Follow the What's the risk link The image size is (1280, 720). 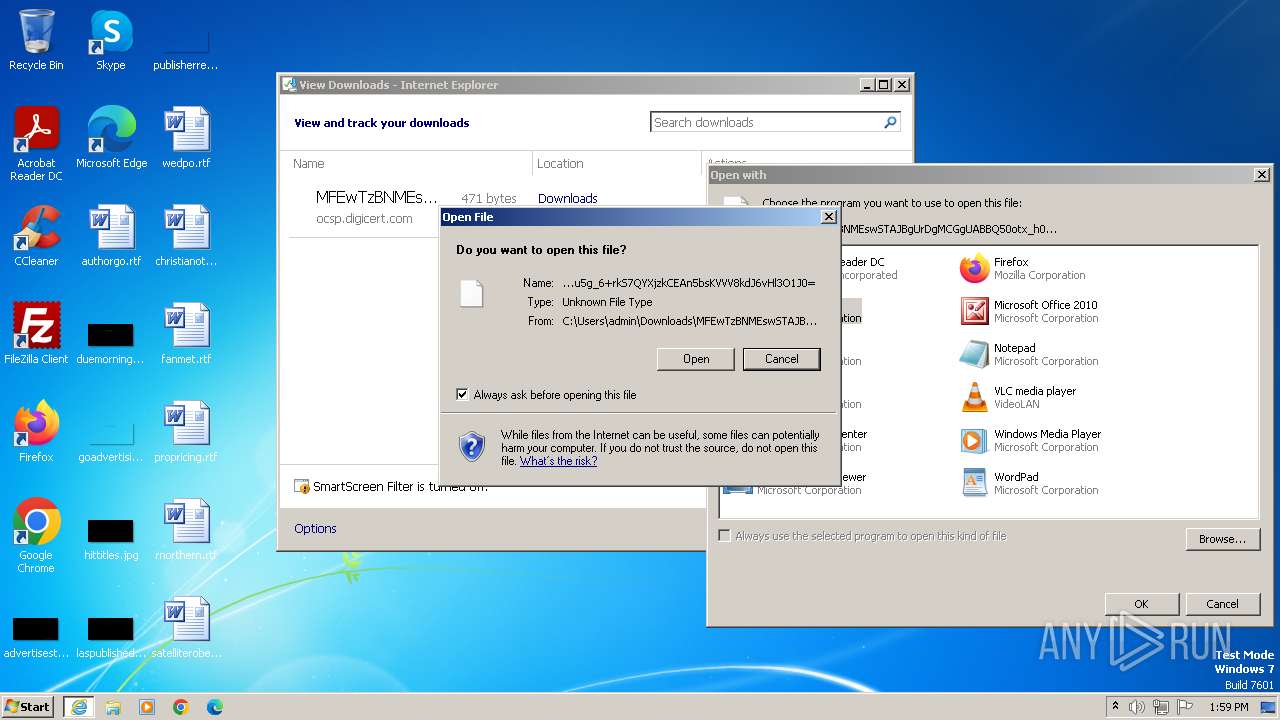[x=558, y=461]
